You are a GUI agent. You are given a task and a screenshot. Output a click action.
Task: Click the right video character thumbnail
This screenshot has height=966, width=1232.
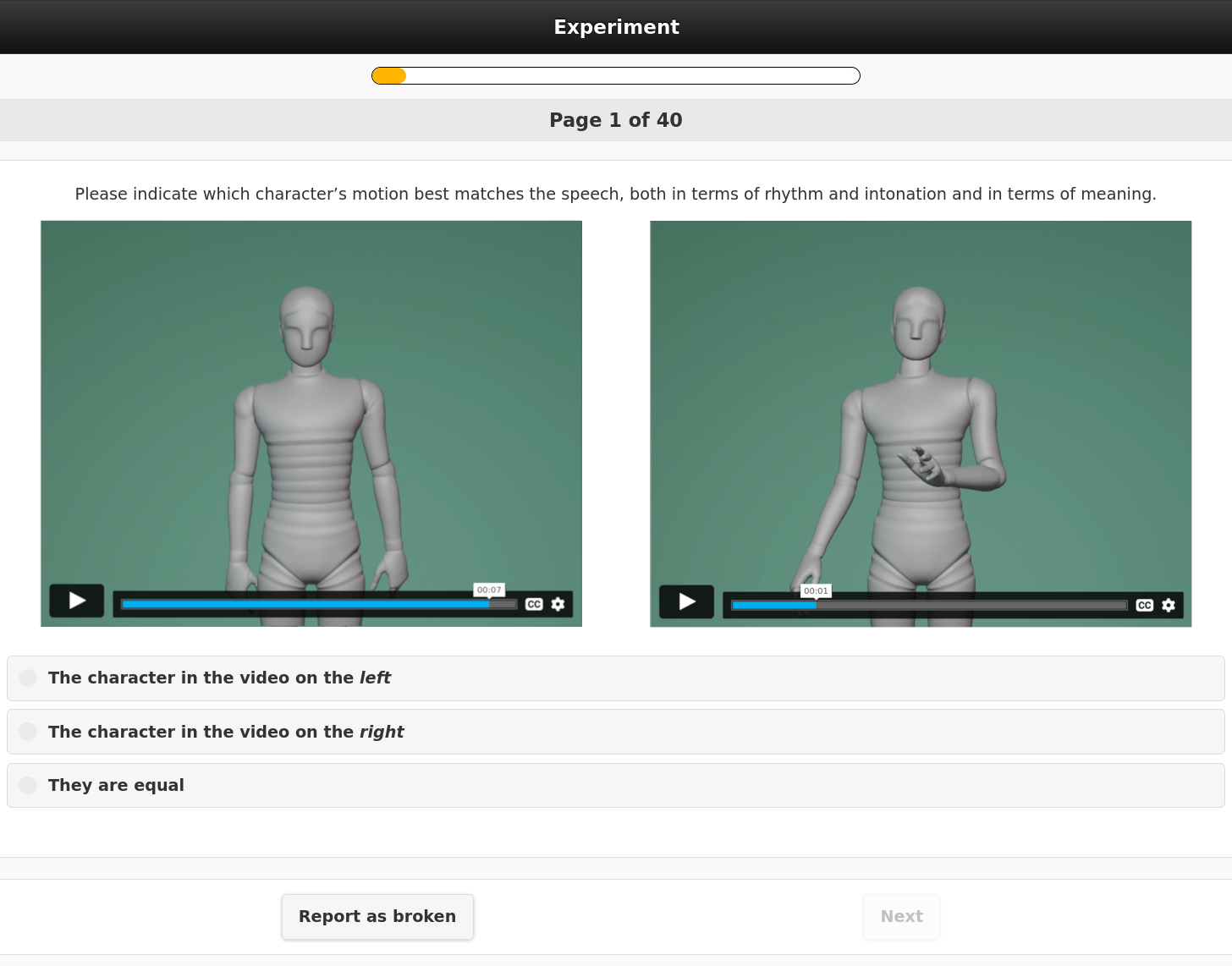point(921,423)
